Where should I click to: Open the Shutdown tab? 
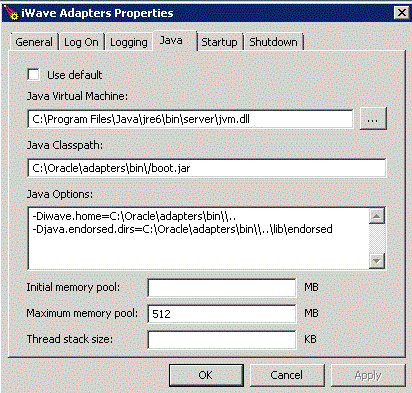point(273,42)
